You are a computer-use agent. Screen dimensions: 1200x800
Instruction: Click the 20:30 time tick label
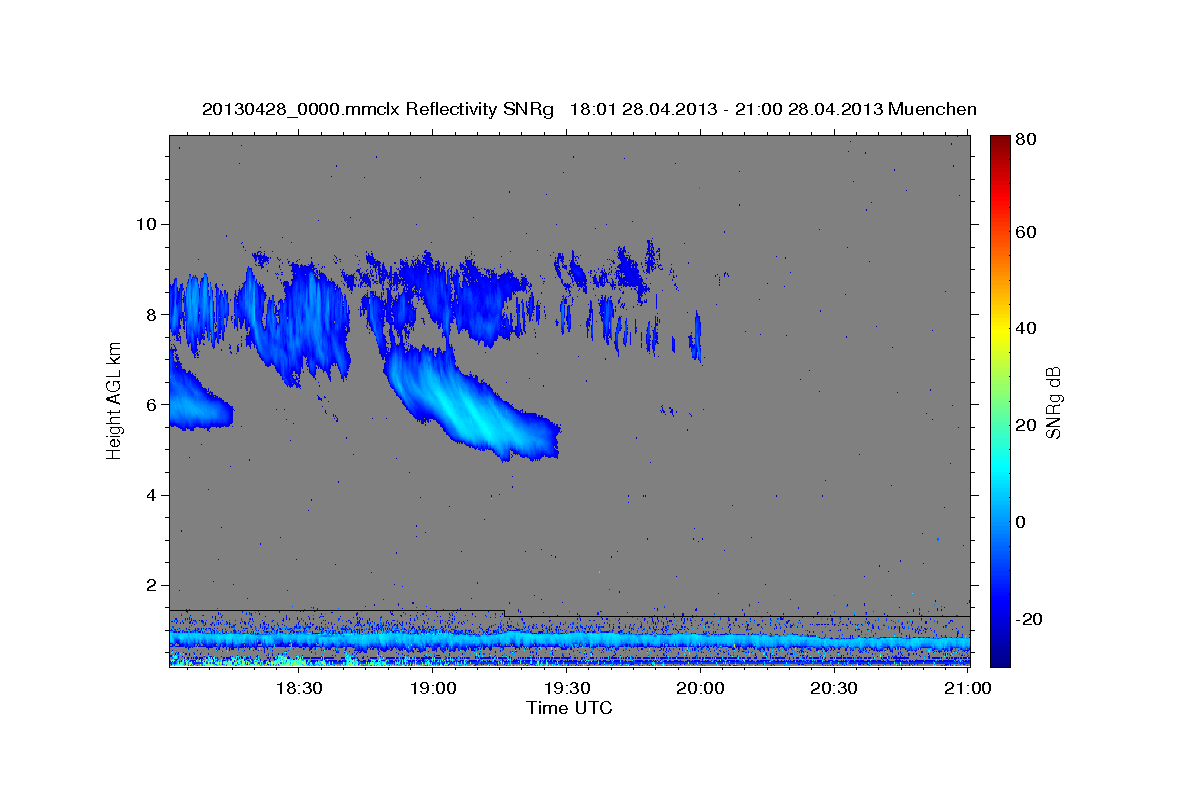tap(835, 688)
